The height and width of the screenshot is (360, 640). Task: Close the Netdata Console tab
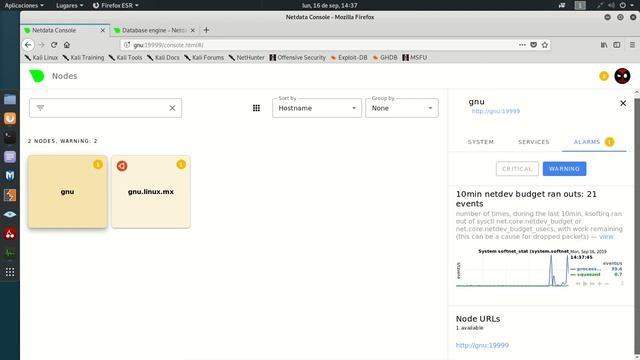[x=102, y=30]
